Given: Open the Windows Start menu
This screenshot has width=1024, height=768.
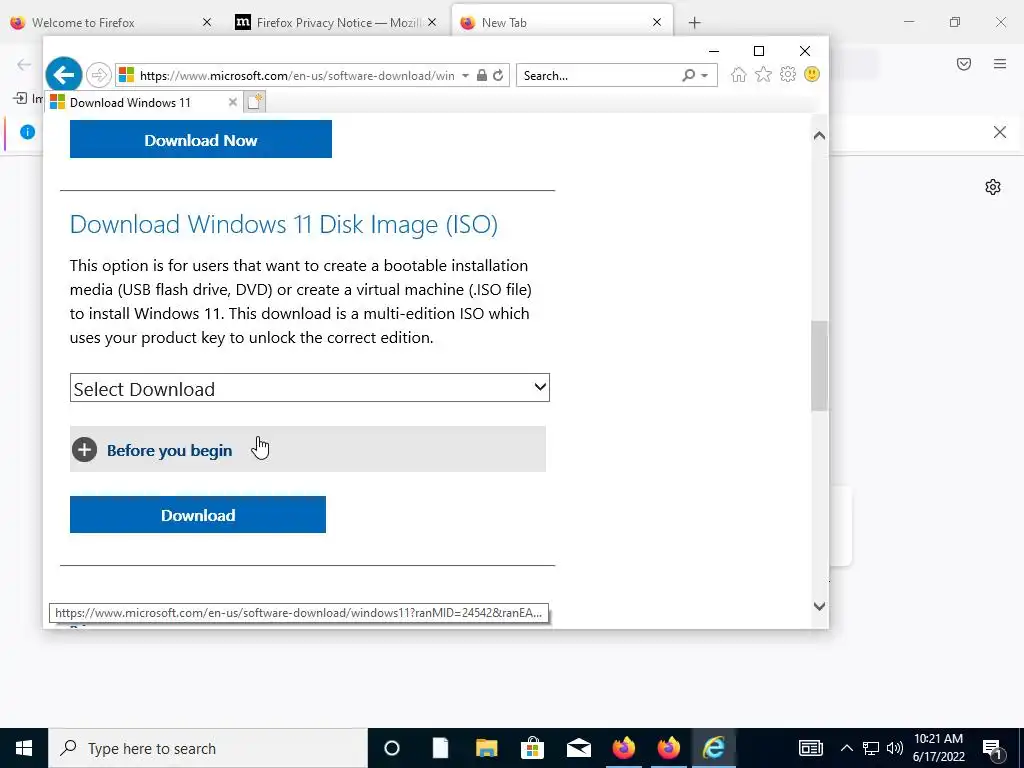Looking at the screenshot, I should pos(24,748).
